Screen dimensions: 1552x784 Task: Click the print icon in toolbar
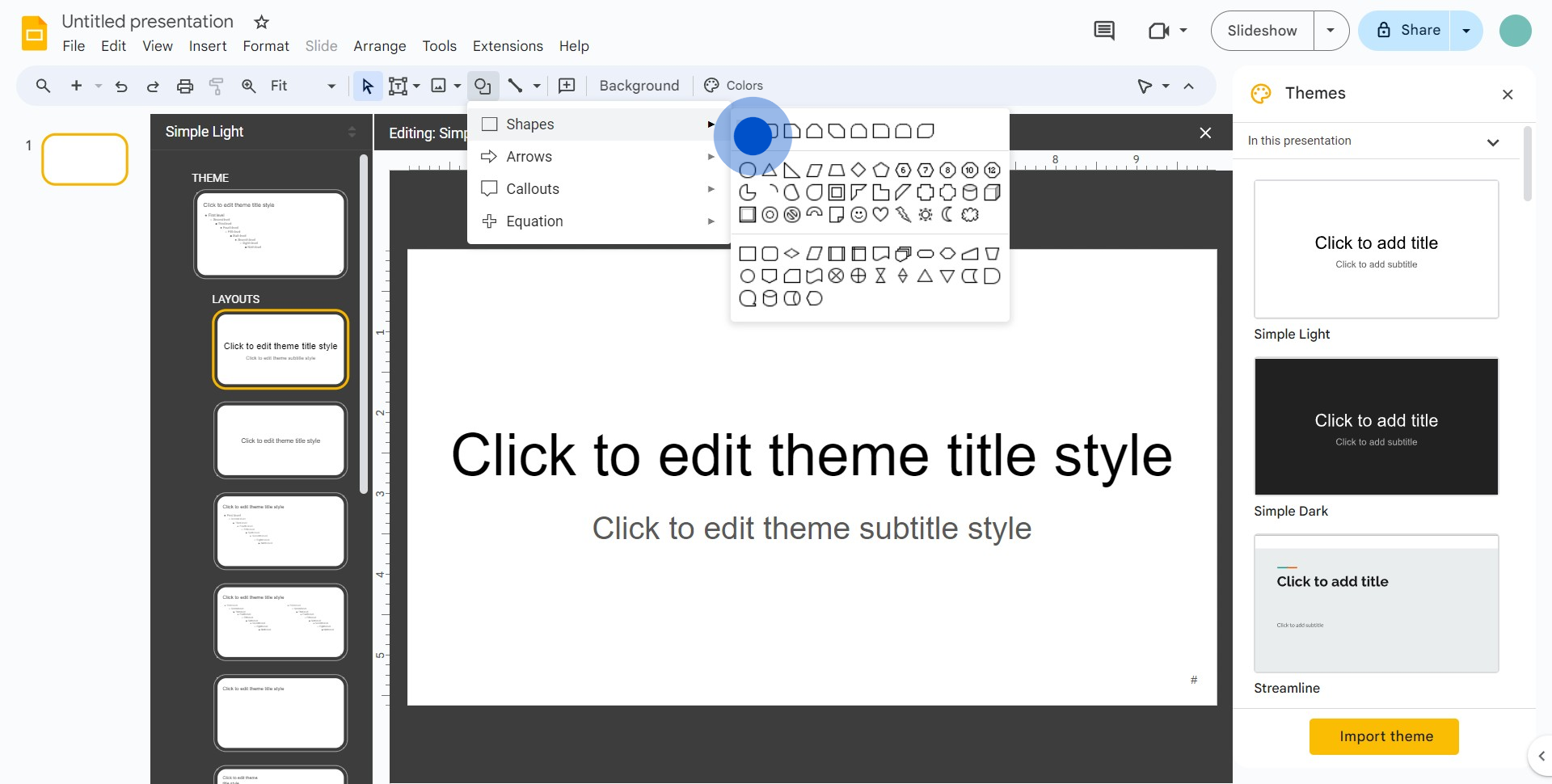pos(185,86)
